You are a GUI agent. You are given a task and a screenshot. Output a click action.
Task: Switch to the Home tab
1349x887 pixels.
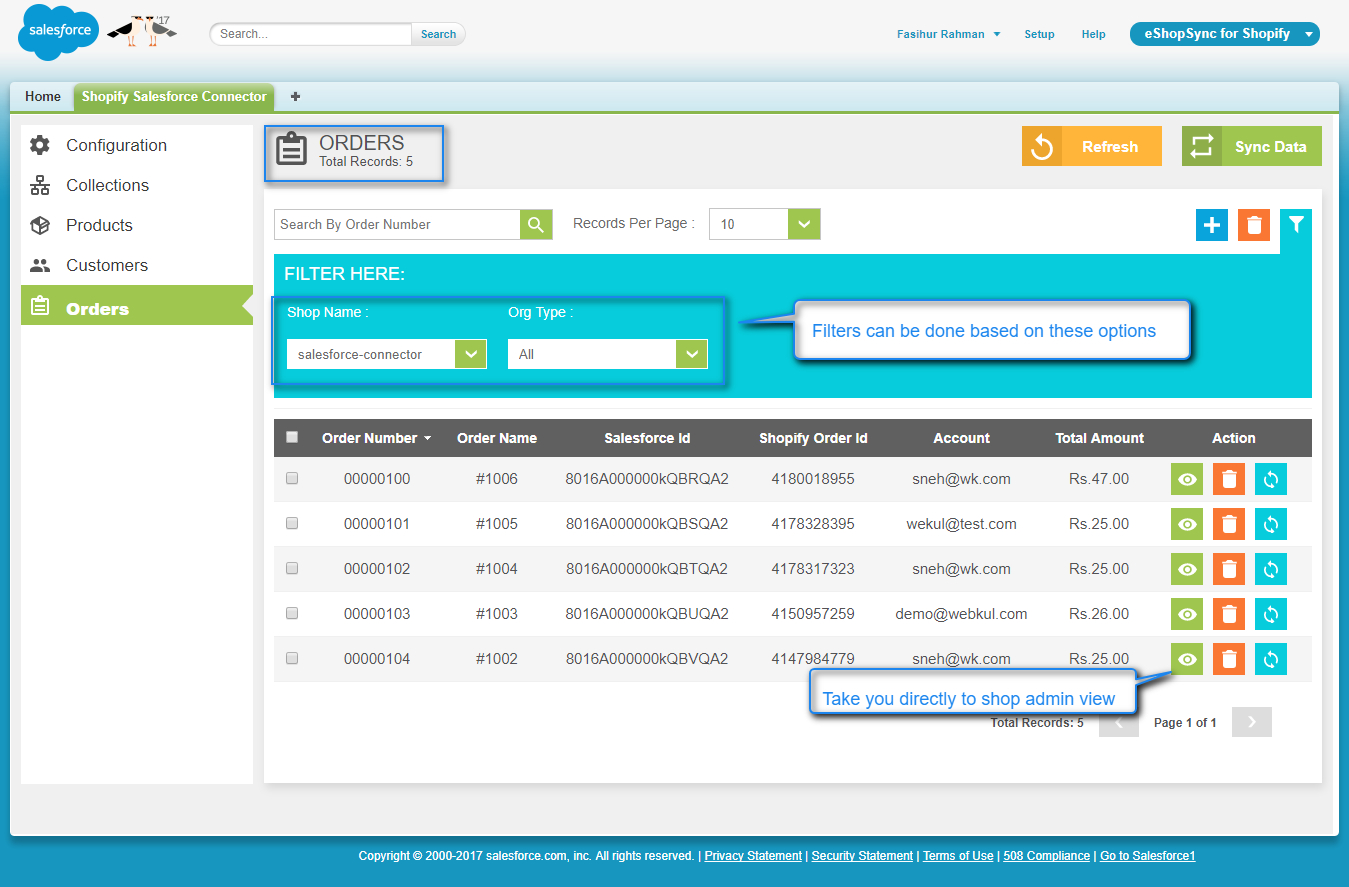(43, 97)
